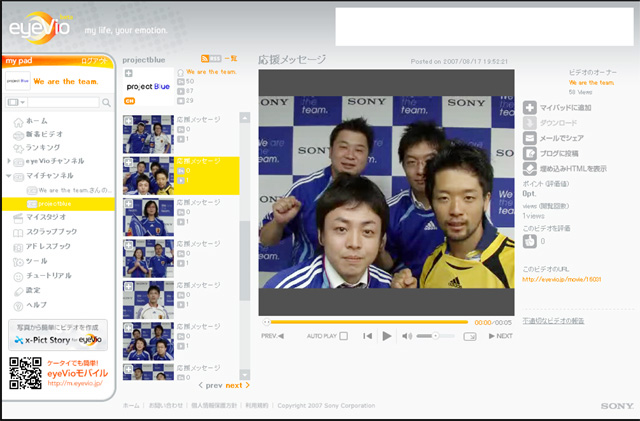
Task: Toggle fullscreen mode button in player
Action: pos(470,336)
